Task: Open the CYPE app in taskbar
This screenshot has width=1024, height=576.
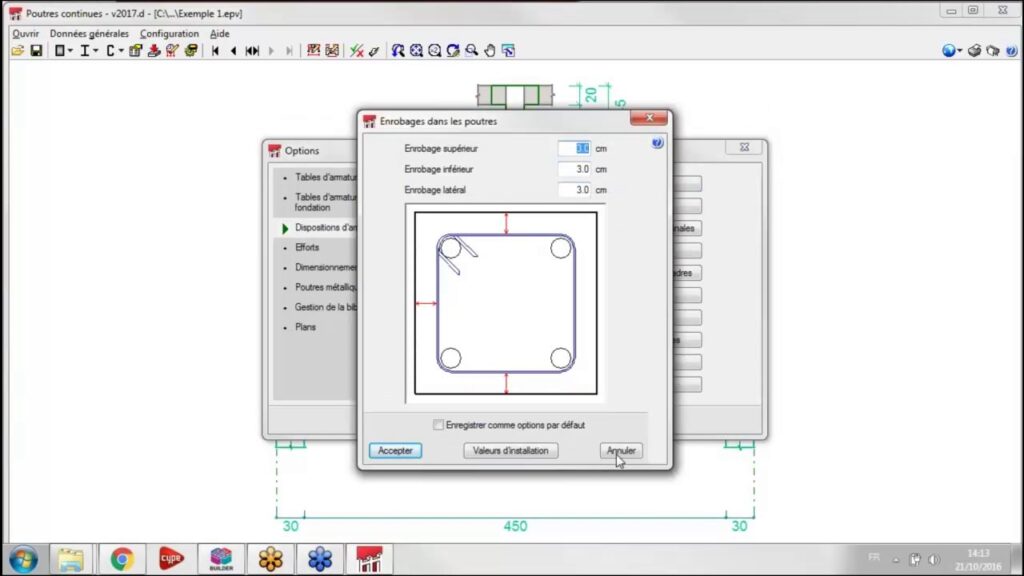Action: tap(172, 558)
